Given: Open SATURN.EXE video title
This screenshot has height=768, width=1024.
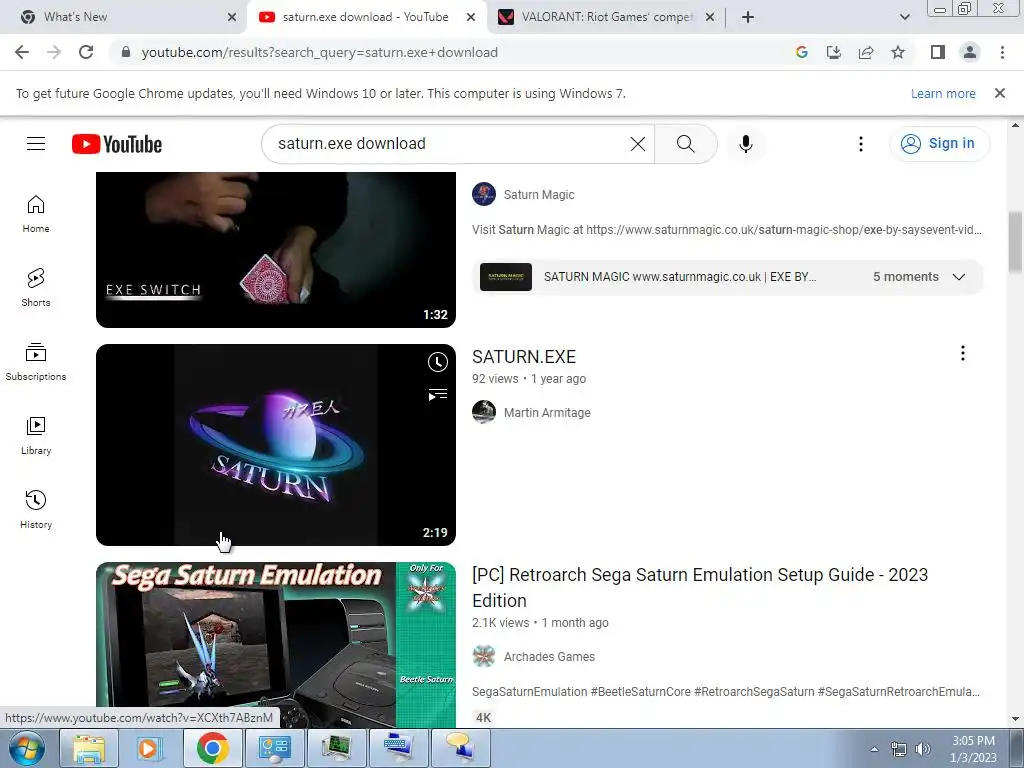Looking at the screenshot, I should click(524, 357).
